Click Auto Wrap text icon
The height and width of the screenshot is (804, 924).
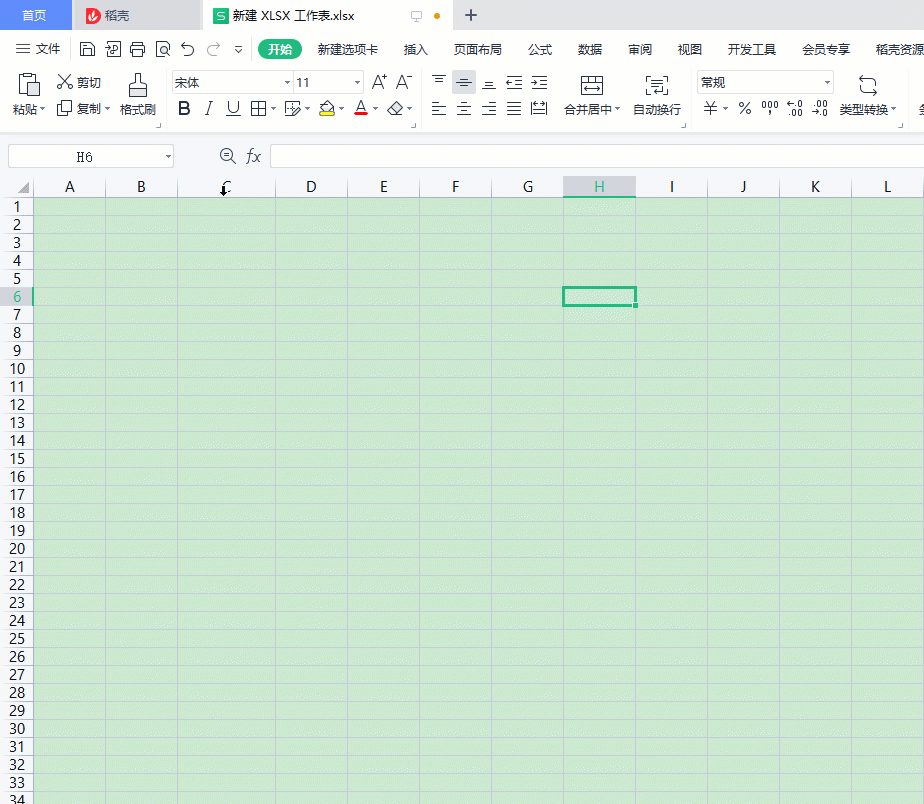coord(656,85)
